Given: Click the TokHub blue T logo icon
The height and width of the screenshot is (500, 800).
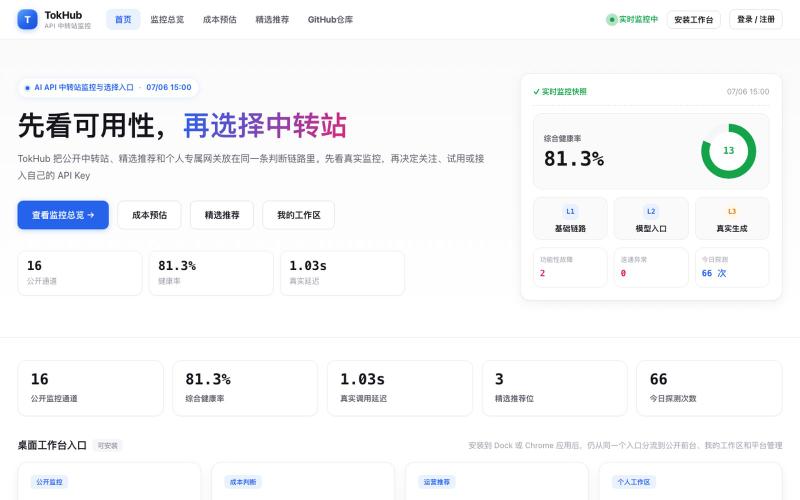Looking at the screenshot, I should (x=28, y=20).
